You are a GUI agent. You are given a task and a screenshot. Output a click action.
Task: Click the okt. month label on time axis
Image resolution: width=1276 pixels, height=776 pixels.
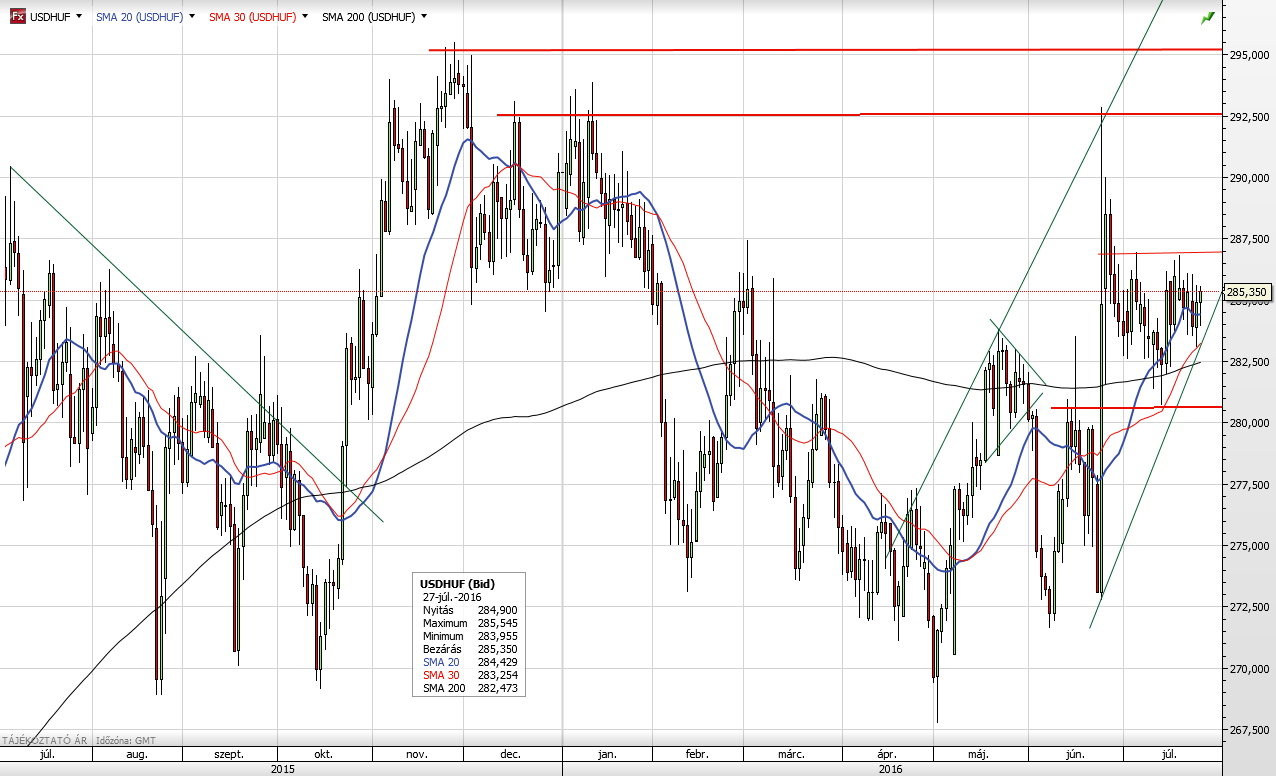(323, 755)
